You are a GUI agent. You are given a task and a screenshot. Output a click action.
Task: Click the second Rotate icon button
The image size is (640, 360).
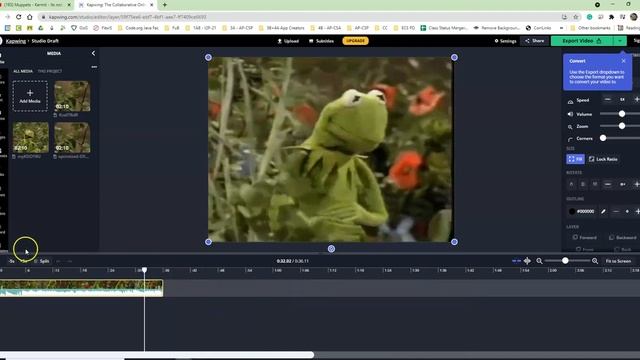(583, 184)
